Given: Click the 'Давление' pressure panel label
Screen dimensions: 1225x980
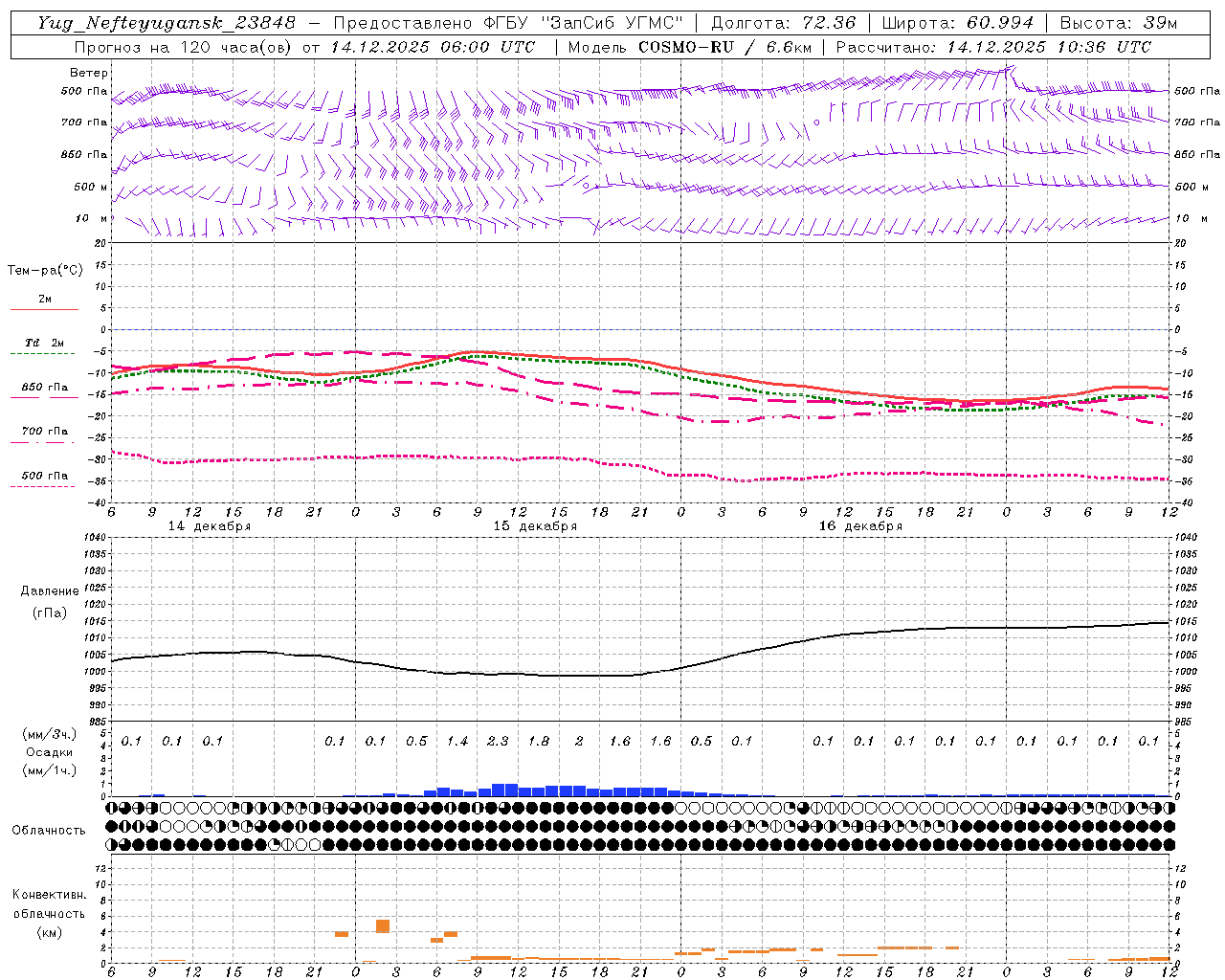Looking at the screenshot, I should click(x=50, y=591).
